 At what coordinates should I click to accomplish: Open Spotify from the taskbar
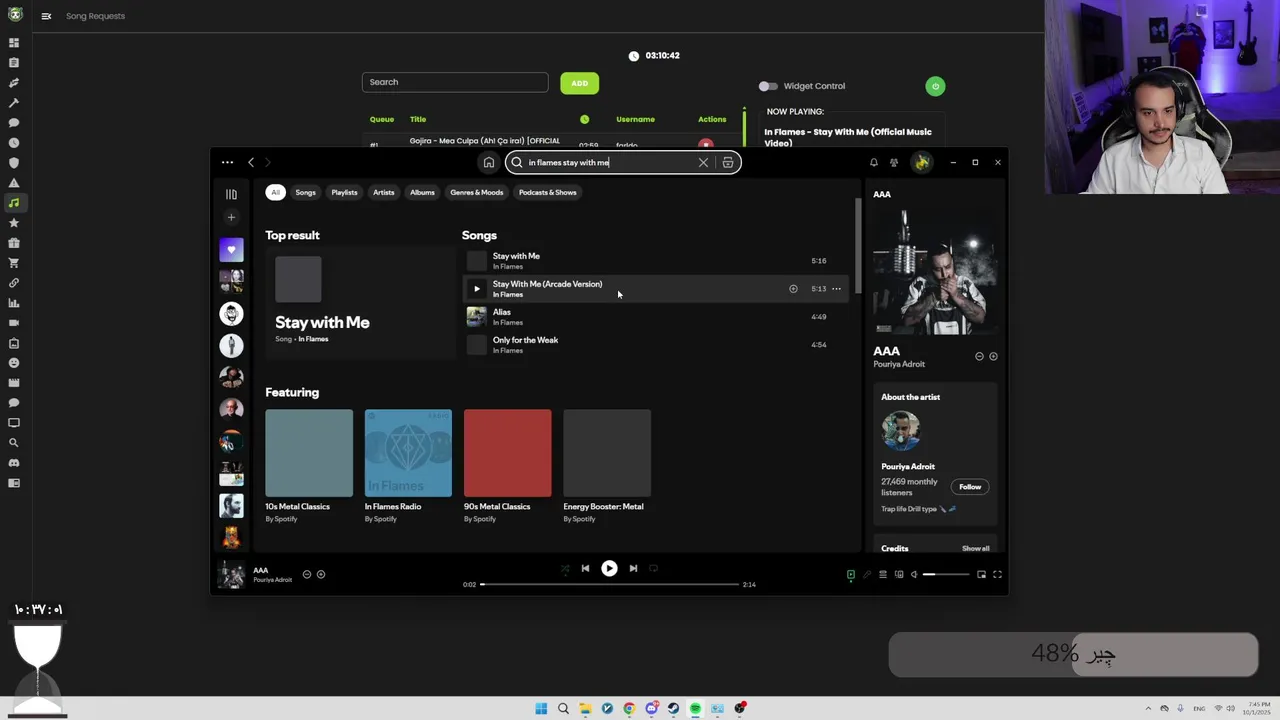point(695,708)
